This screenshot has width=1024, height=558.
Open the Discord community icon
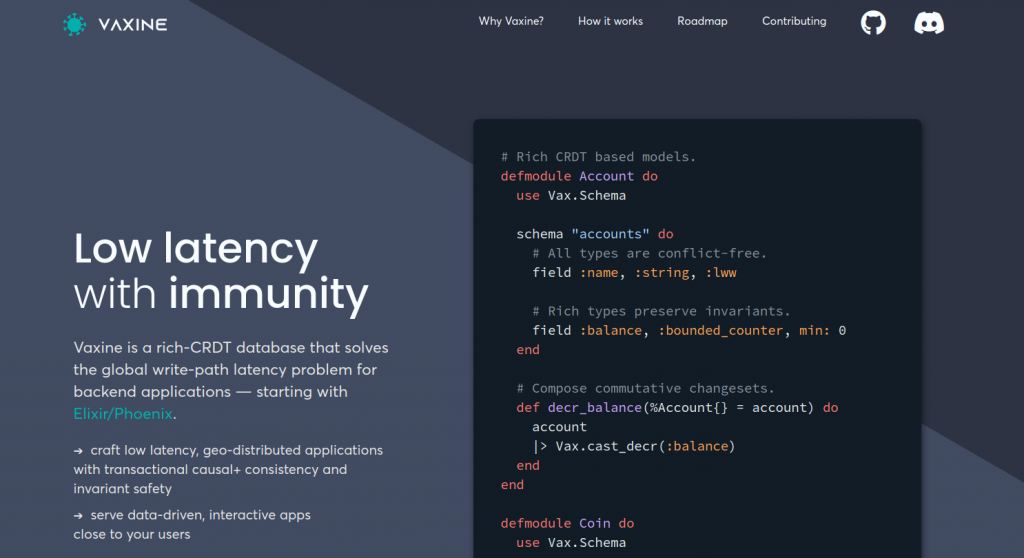pos(929,23)
